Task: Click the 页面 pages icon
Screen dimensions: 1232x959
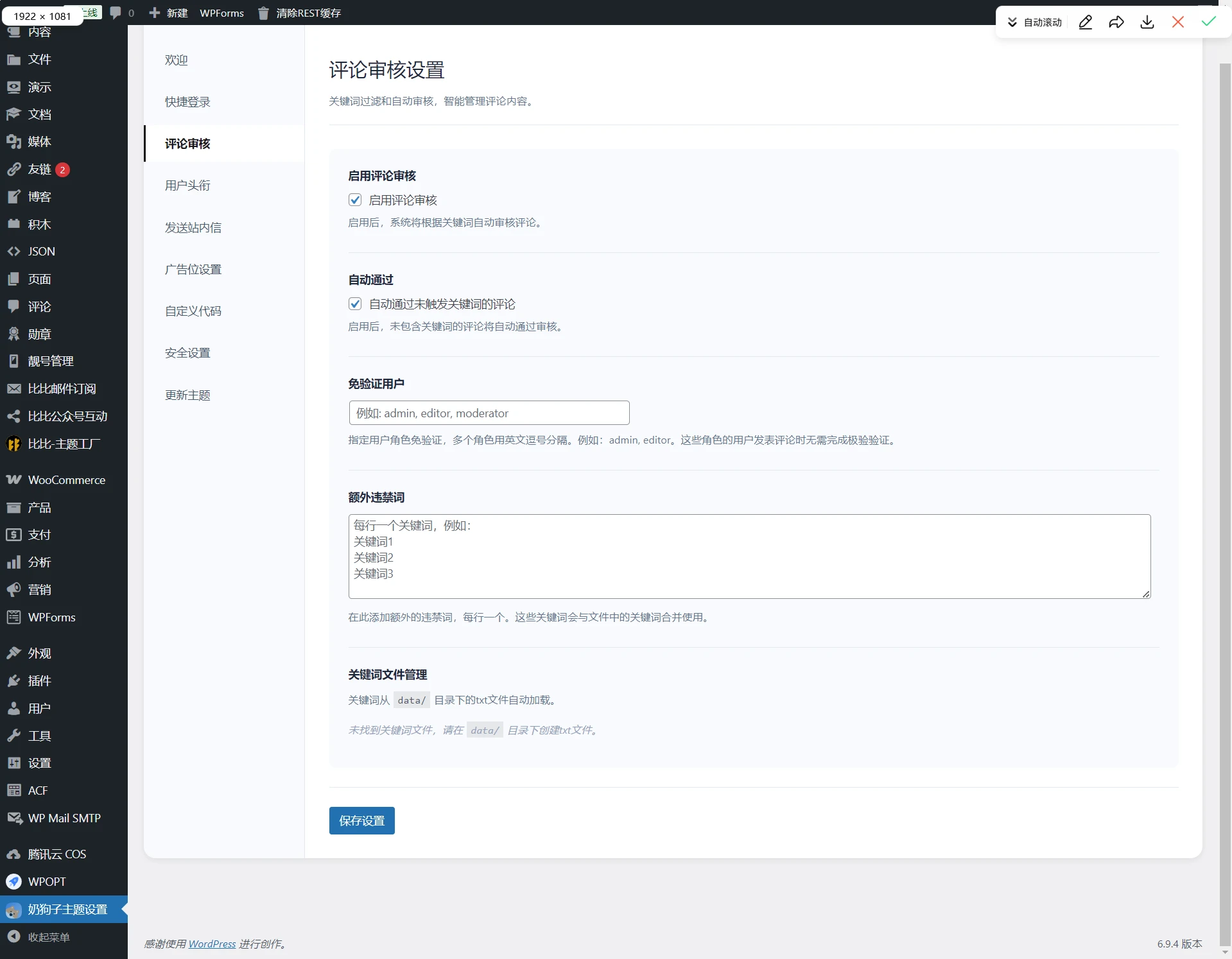Action: coord(13,279)
